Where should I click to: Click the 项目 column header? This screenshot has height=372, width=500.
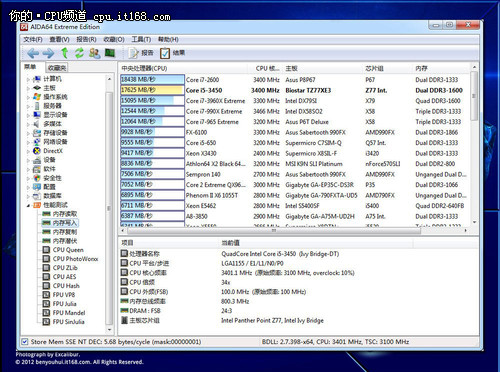(x=168, y=243)
